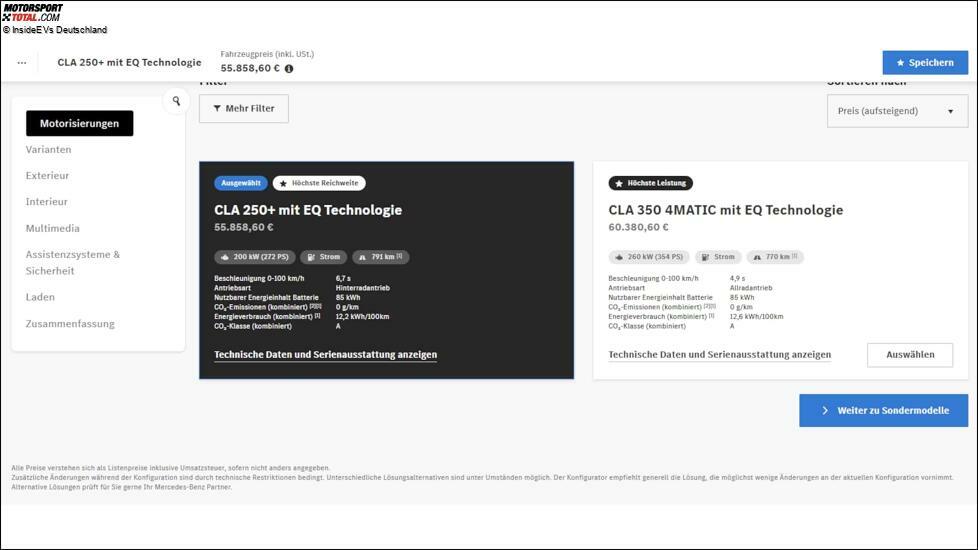978x550 pixels.
Task: Click the Allradantrieb drive type value
Action: (x=751, y=288)
